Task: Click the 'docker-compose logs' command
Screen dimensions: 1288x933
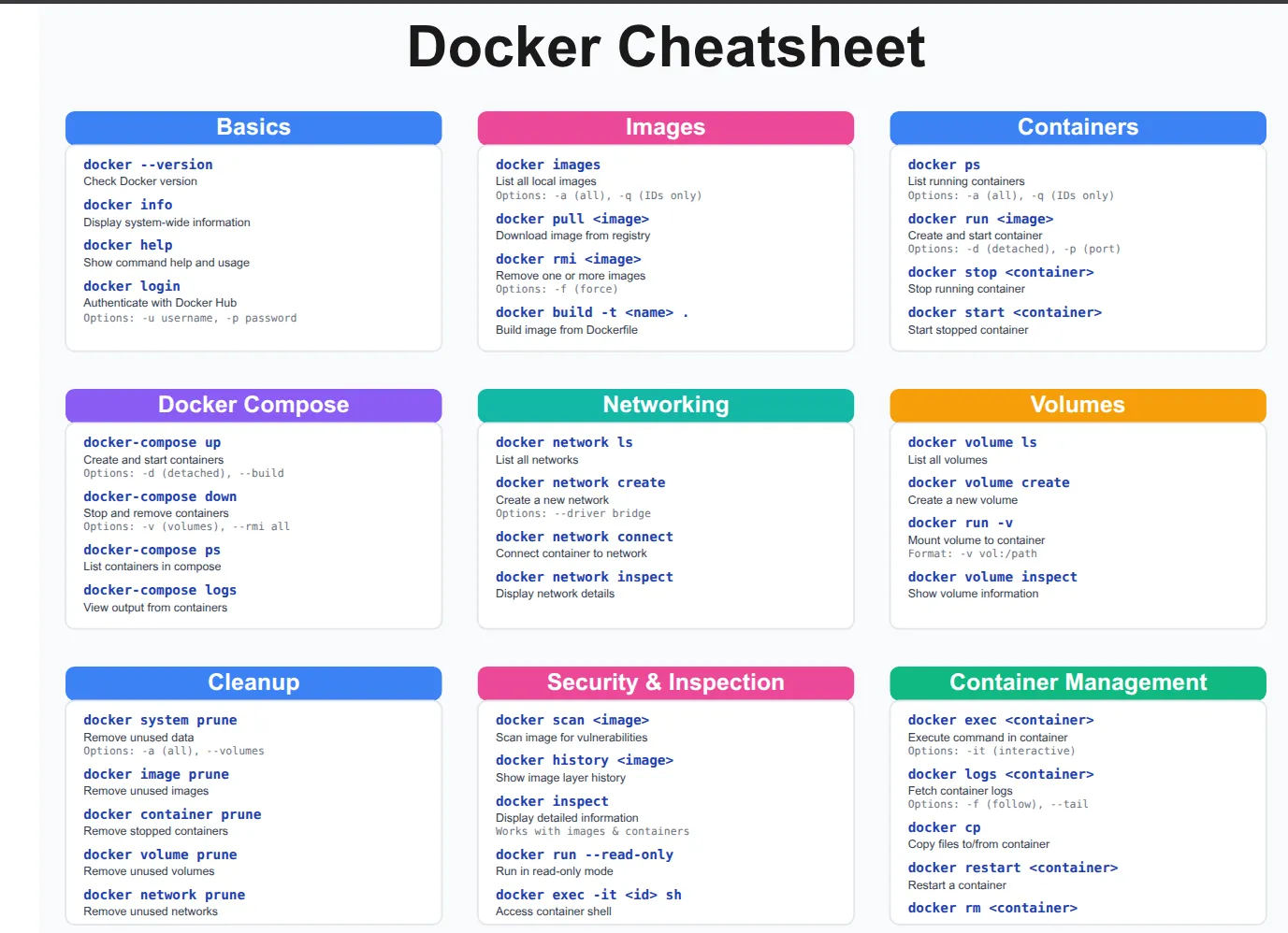Action: pyautogui.click(x=160, y=590)
